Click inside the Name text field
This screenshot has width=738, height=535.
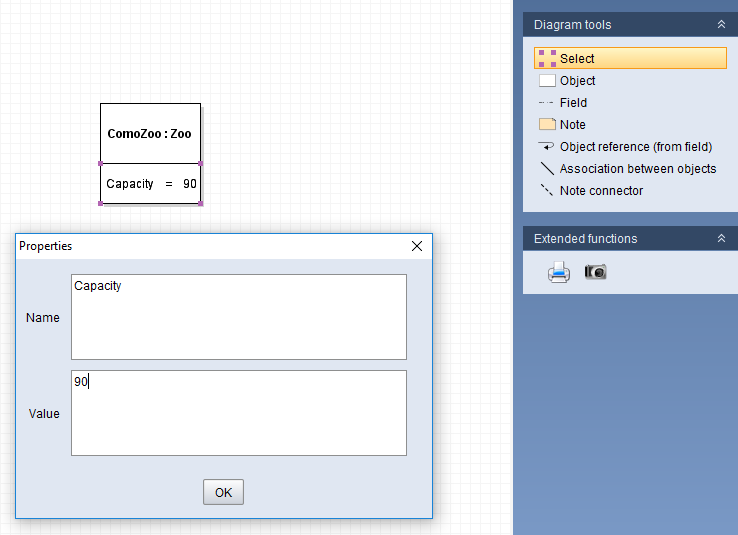[x=239, y=317]
